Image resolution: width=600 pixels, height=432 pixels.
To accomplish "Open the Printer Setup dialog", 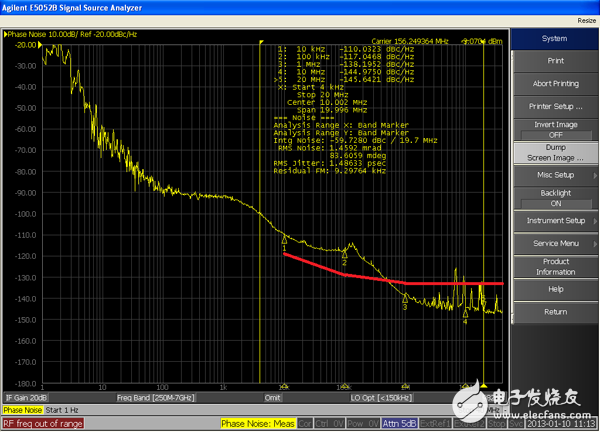I will pyautogui.click(x=555, y=106).
